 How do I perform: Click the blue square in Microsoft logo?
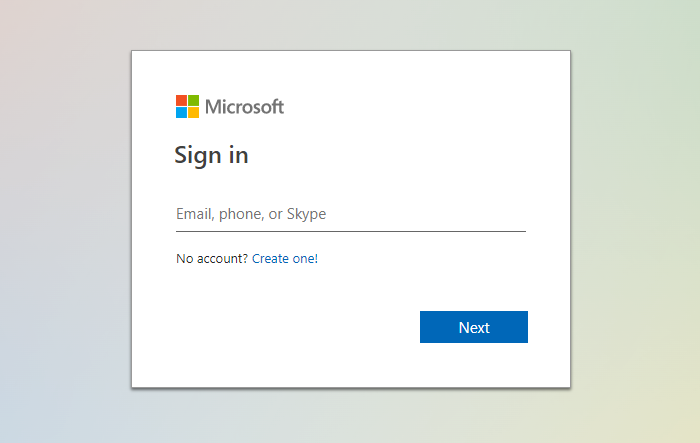pyautogui.click(x=181, y=112)
